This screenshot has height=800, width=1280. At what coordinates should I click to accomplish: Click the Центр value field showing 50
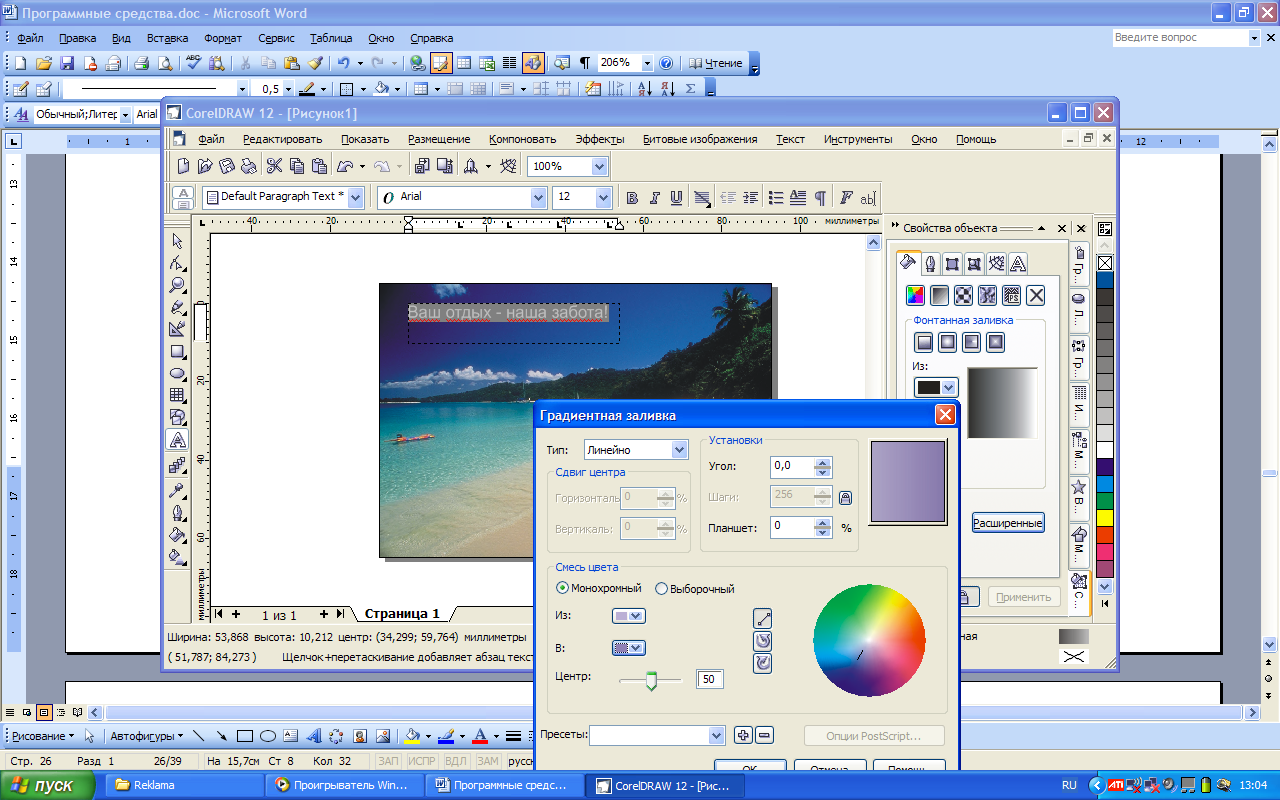[x=710, y=680]
